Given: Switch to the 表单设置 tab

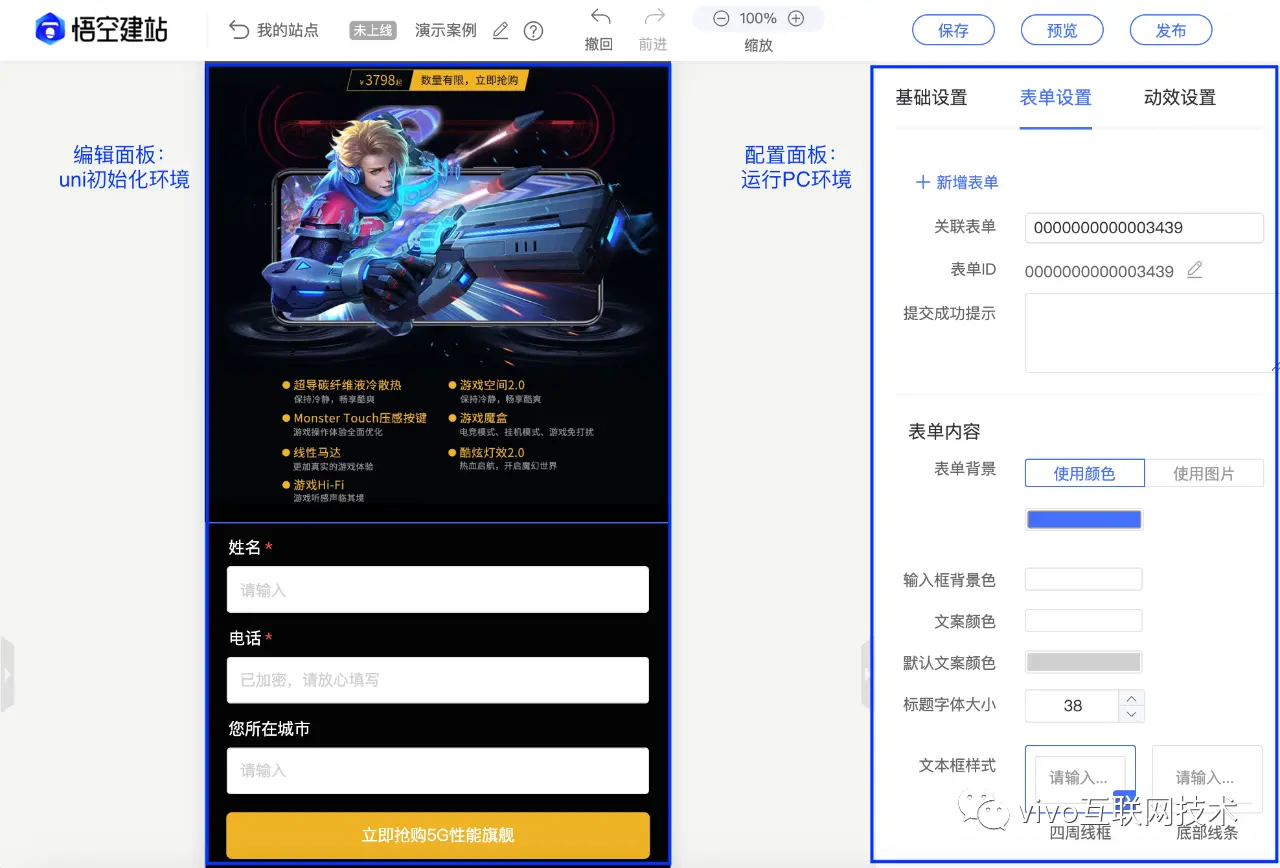Looking at the screenshot, I should tap(1055, 98).
